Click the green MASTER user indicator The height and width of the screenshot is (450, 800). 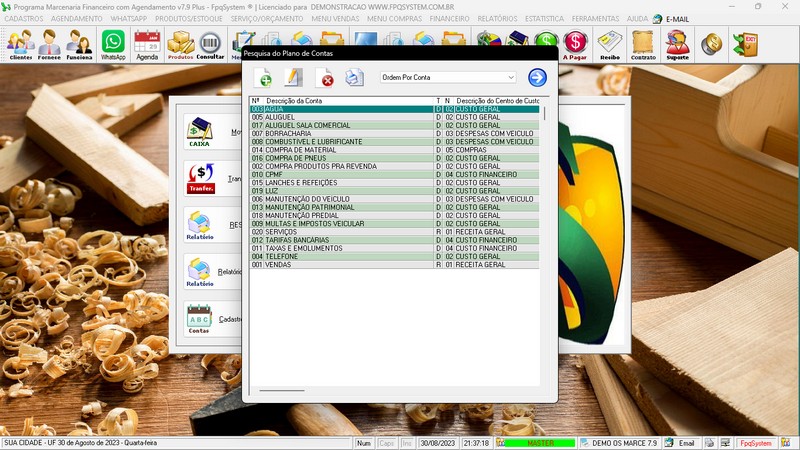coord(540,443)
